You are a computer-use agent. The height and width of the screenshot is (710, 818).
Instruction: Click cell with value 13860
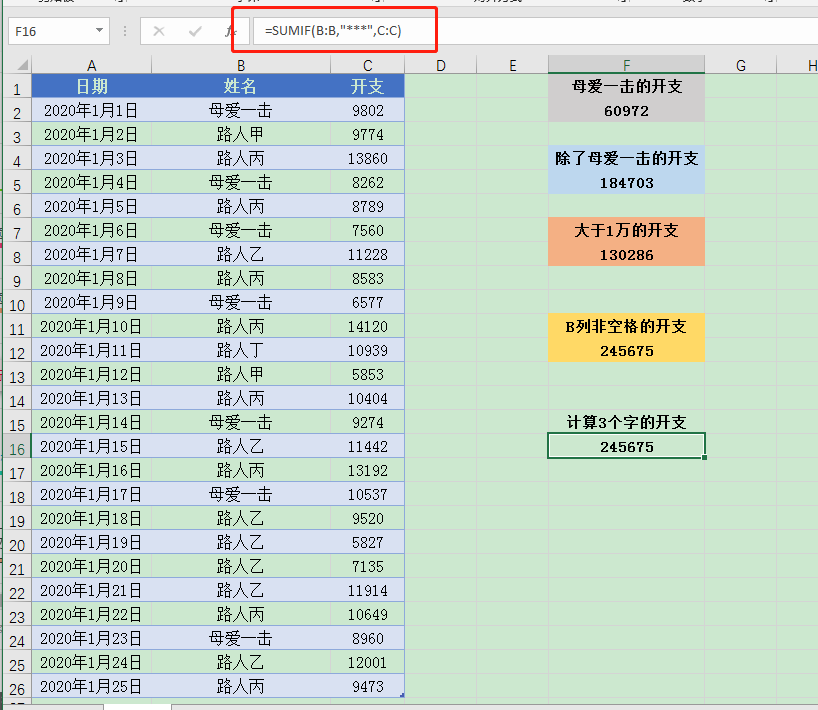368,158
